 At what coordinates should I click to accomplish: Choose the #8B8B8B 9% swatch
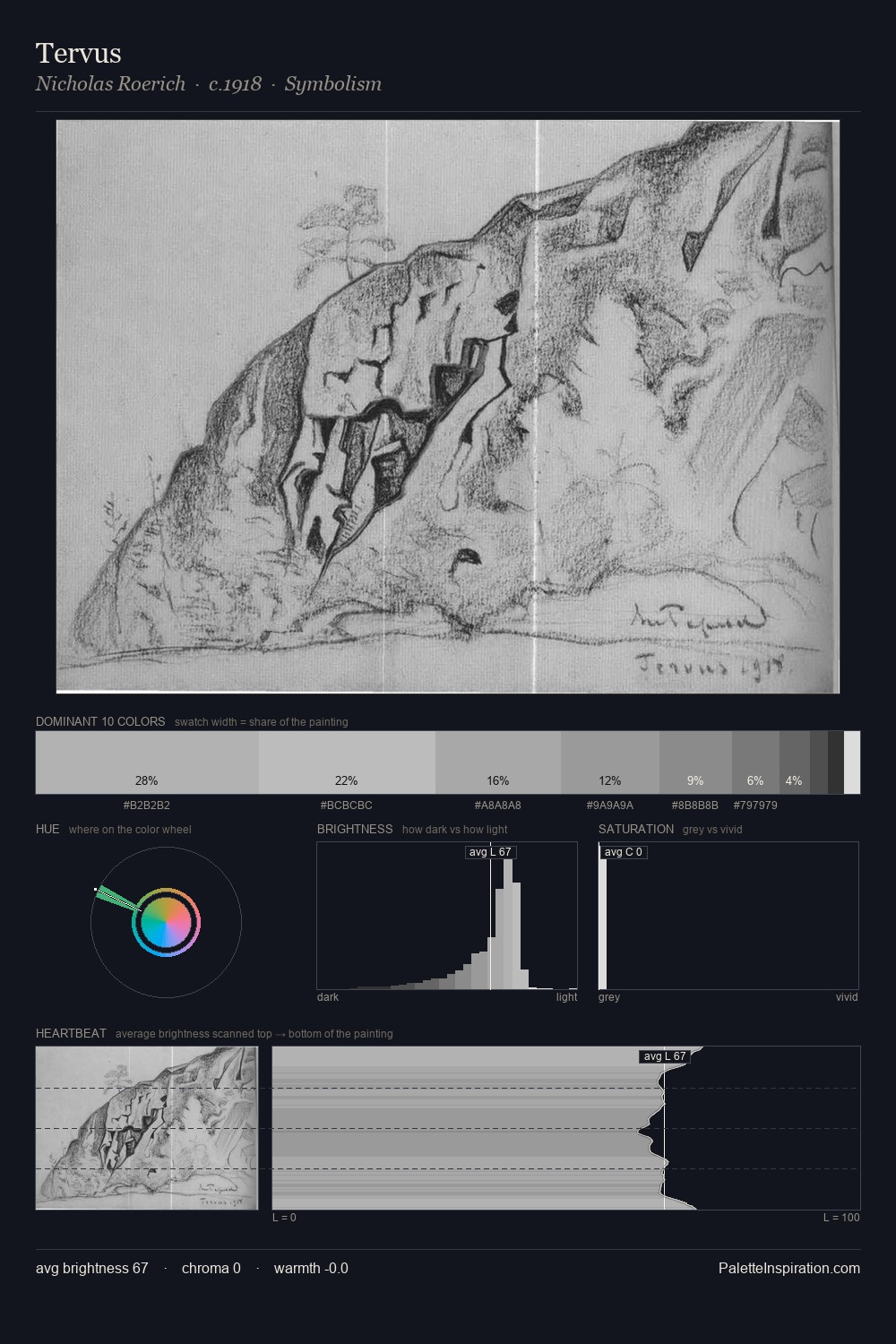695,762
